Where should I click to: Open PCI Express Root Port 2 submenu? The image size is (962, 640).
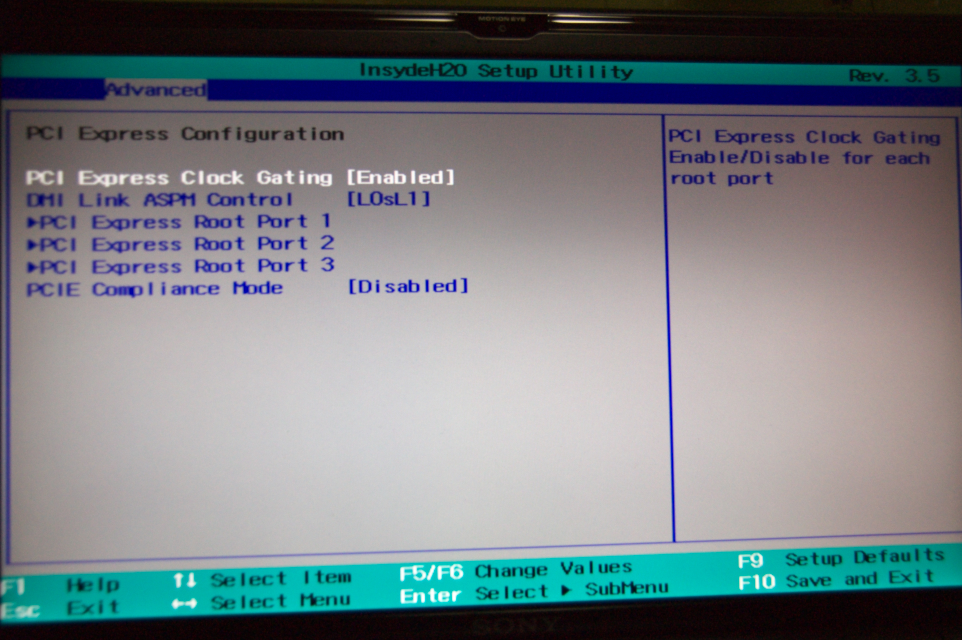pos(181,244)
